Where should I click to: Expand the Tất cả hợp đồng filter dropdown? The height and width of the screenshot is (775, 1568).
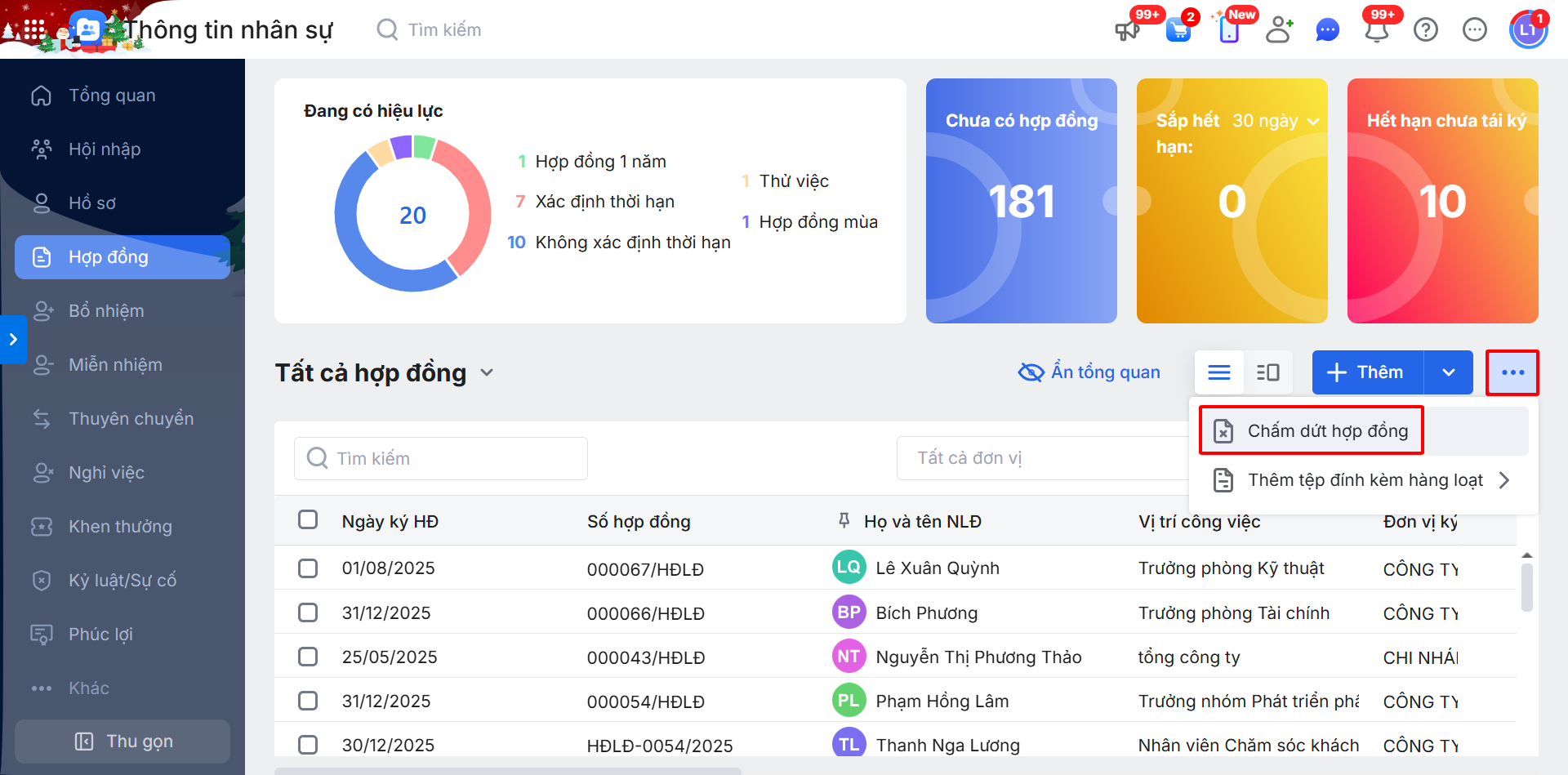pyautogui.click(x=487, y=372)
